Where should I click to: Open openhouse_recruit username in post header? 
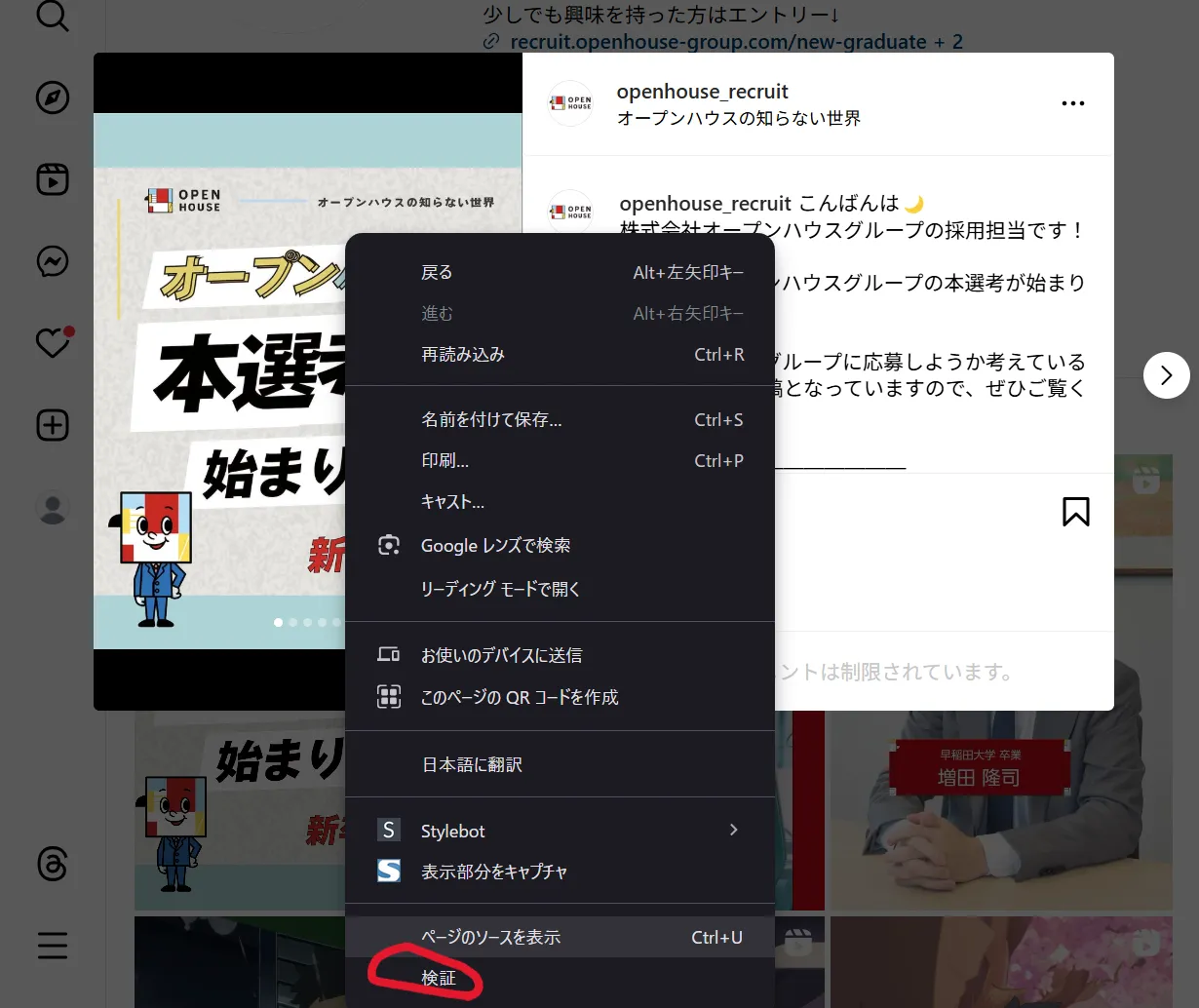[703, 92]
